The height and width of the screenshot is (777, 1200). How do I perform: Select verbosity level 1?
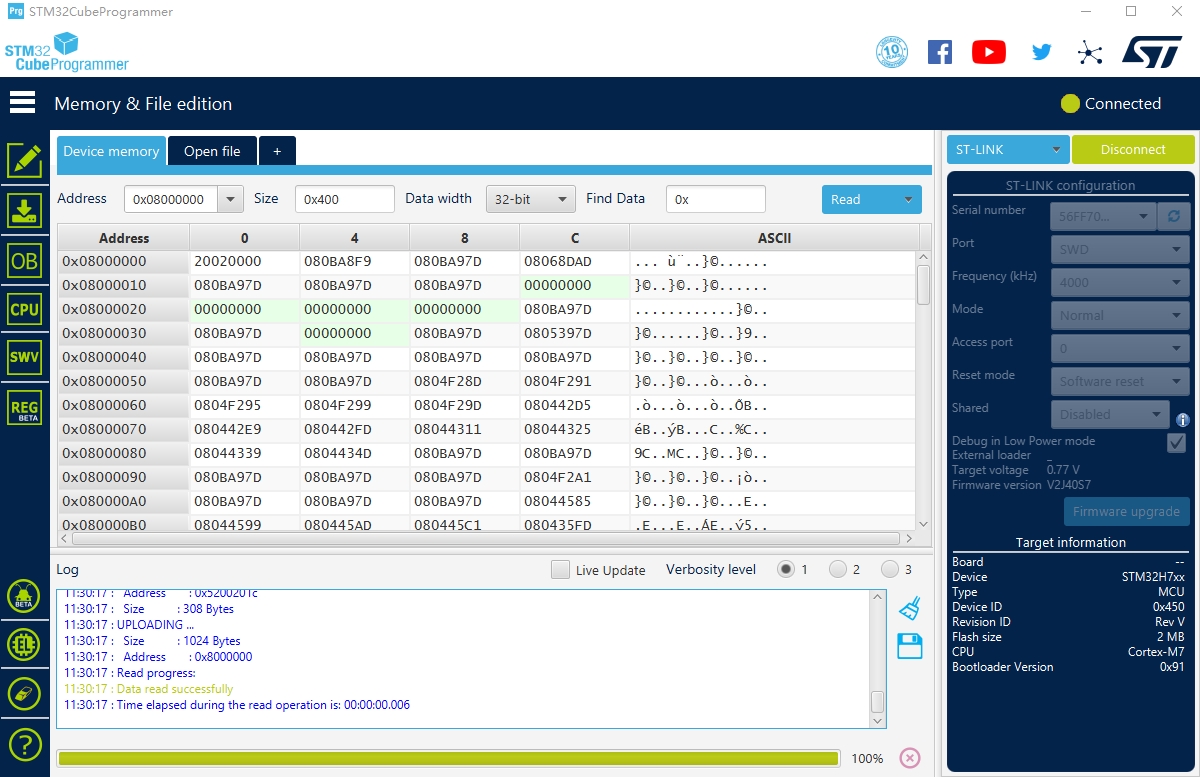click(x=786, y=569)
